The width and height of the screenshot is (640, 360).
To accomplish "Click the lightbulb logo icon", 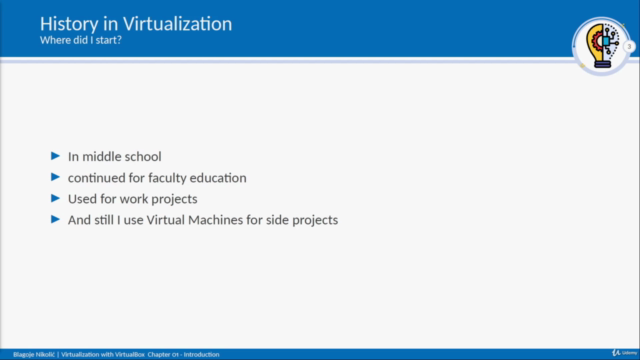I will [x=602, y=46].
